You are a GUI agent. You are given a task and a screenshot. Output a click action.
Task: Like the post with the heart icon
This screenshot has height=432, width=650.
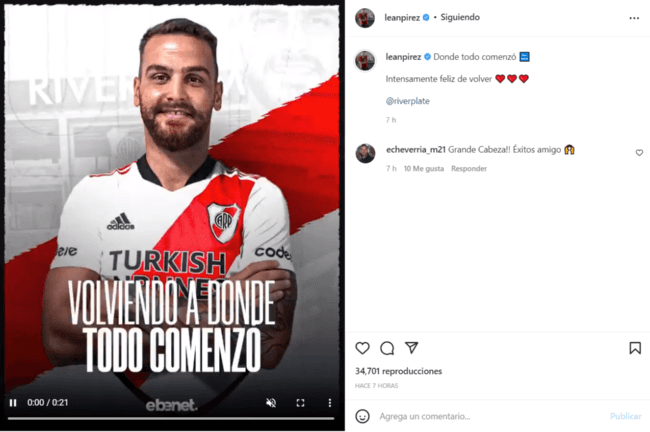(x=362, y=348)
